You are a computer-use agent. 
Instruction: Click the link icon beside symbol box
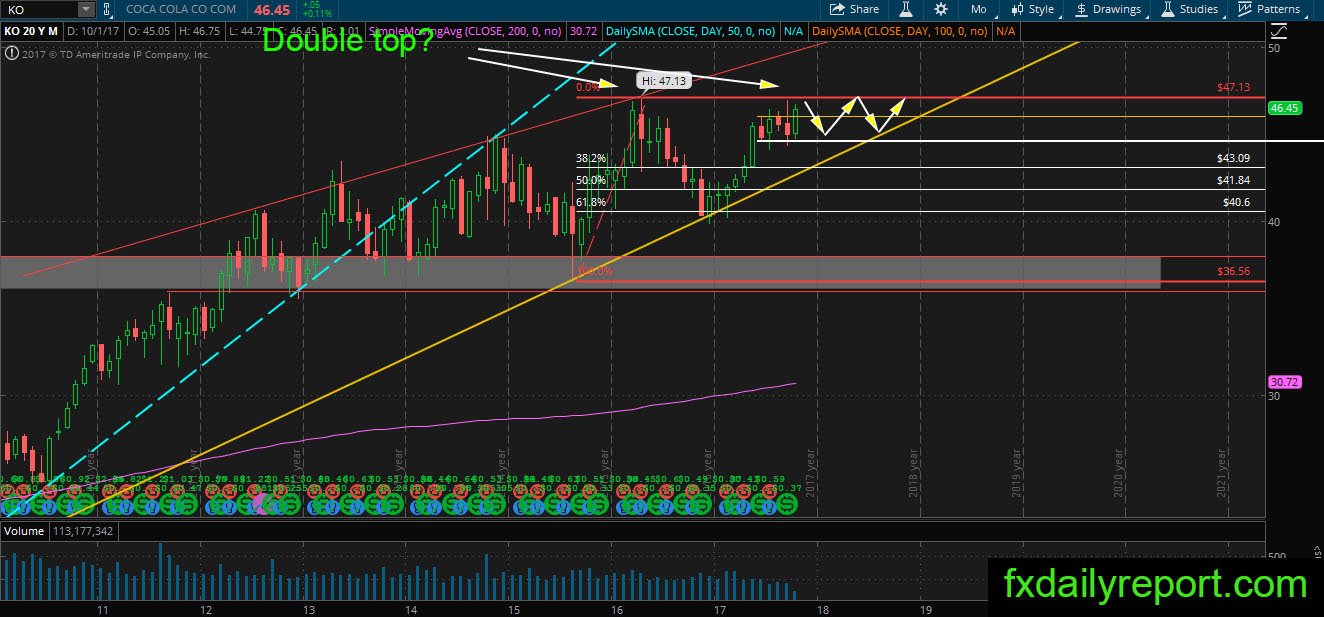coord(106,9)
